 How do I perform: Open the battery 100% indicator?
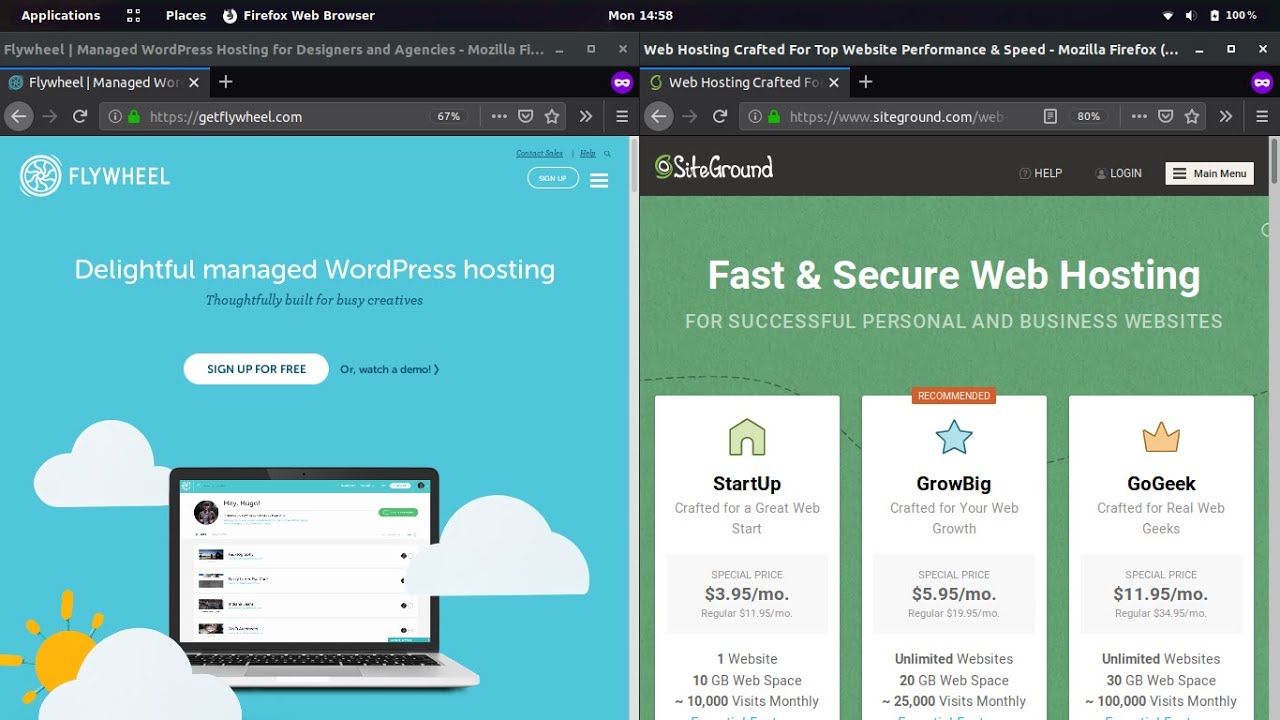coord(1233,15)
